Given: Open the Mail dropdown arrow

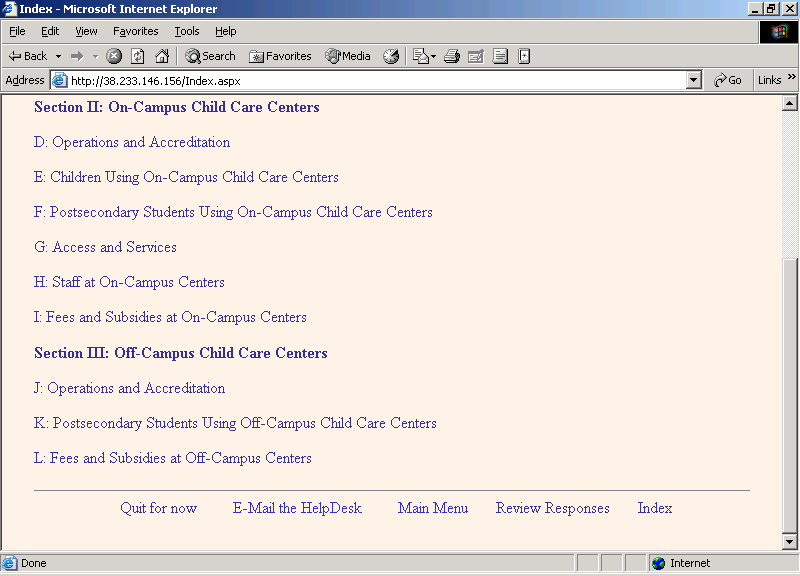Looking at the screenshot, I should click(x=434, y=56).
